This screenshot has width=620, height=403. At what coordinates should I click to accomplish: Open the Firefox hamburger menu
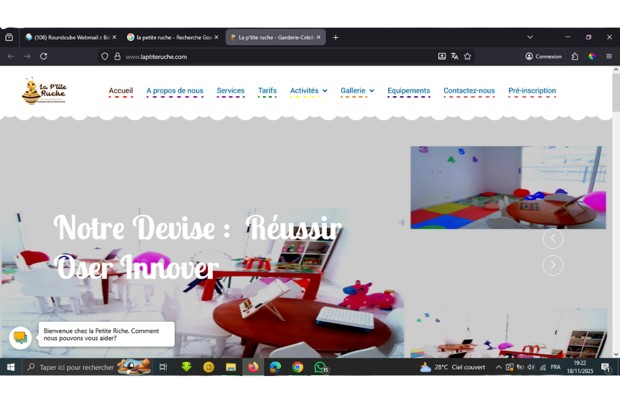(608, 56)
